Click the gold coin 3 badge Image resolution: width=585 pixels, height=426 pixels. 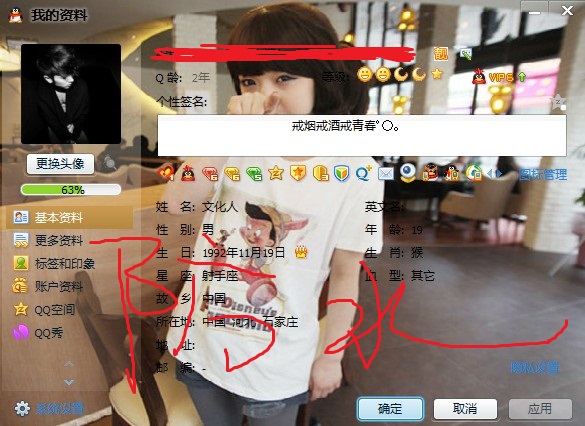320,173
